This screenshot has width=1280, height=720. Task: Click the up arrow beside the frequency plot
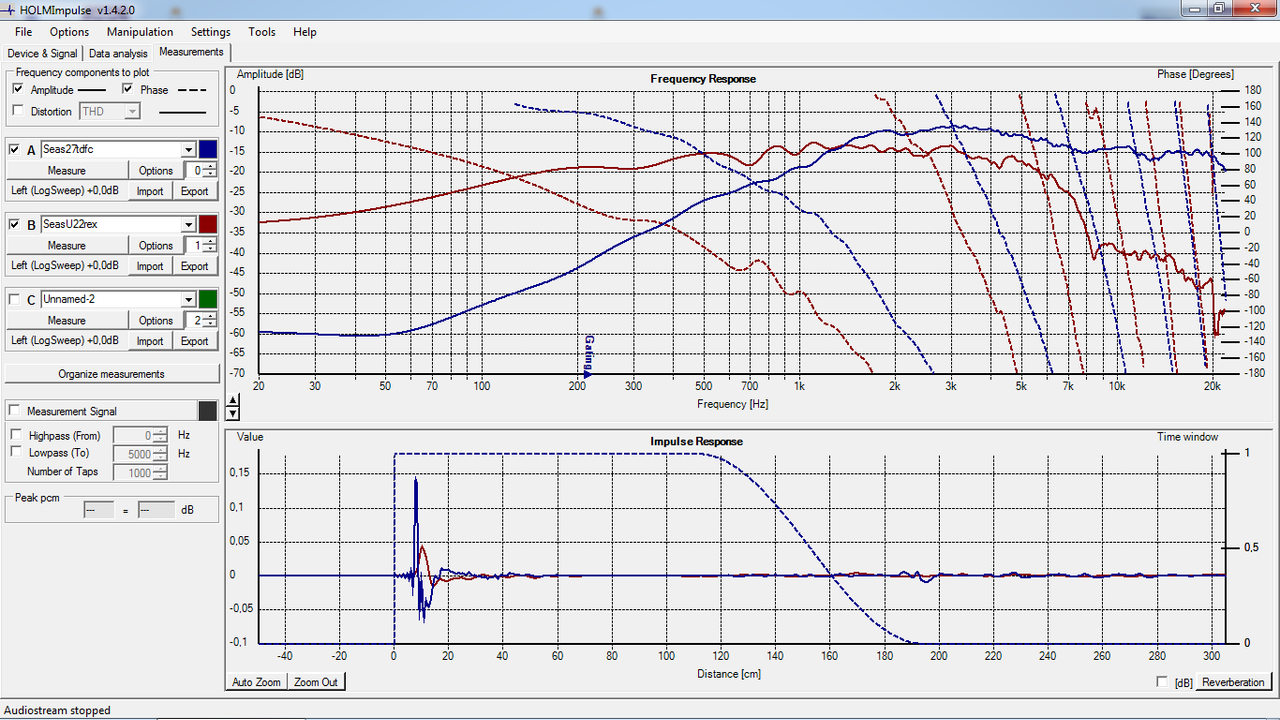pos(234,400)
